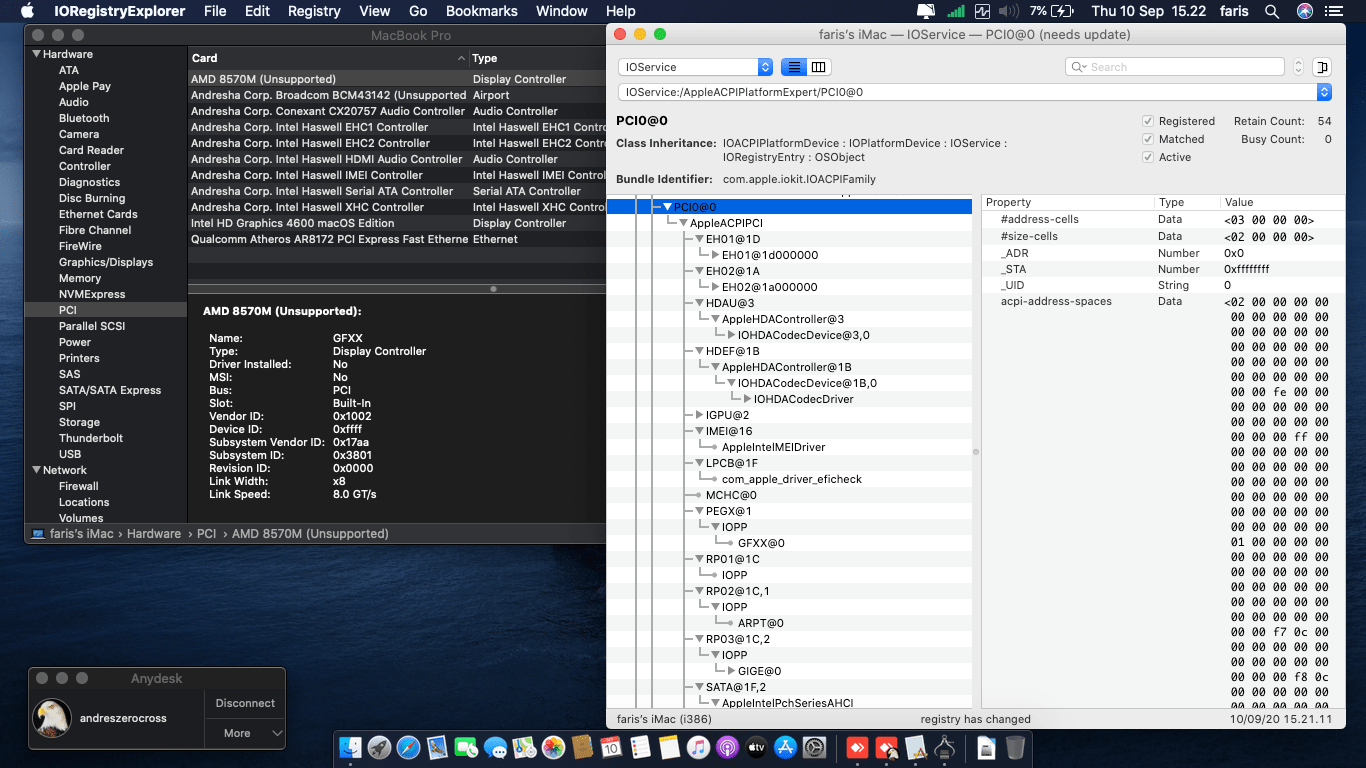1366x768 pixels.
Task: Toggle the Active checkbox
Action: (x=1147, y=157)
